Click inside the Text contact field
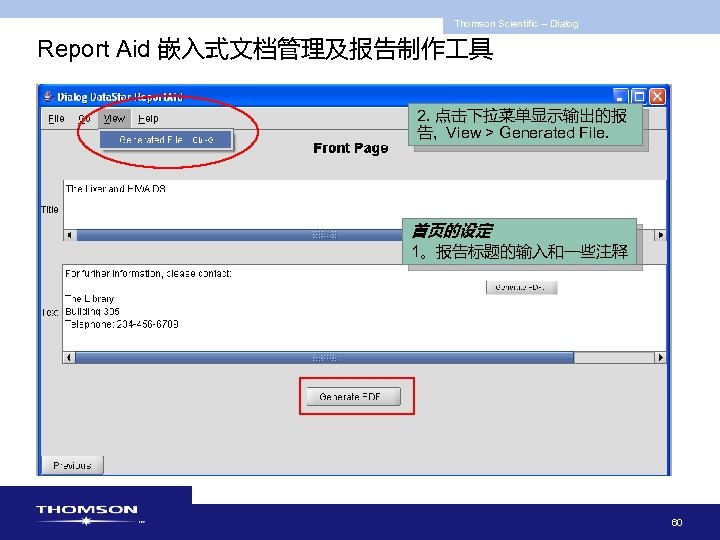 (364, 308)
